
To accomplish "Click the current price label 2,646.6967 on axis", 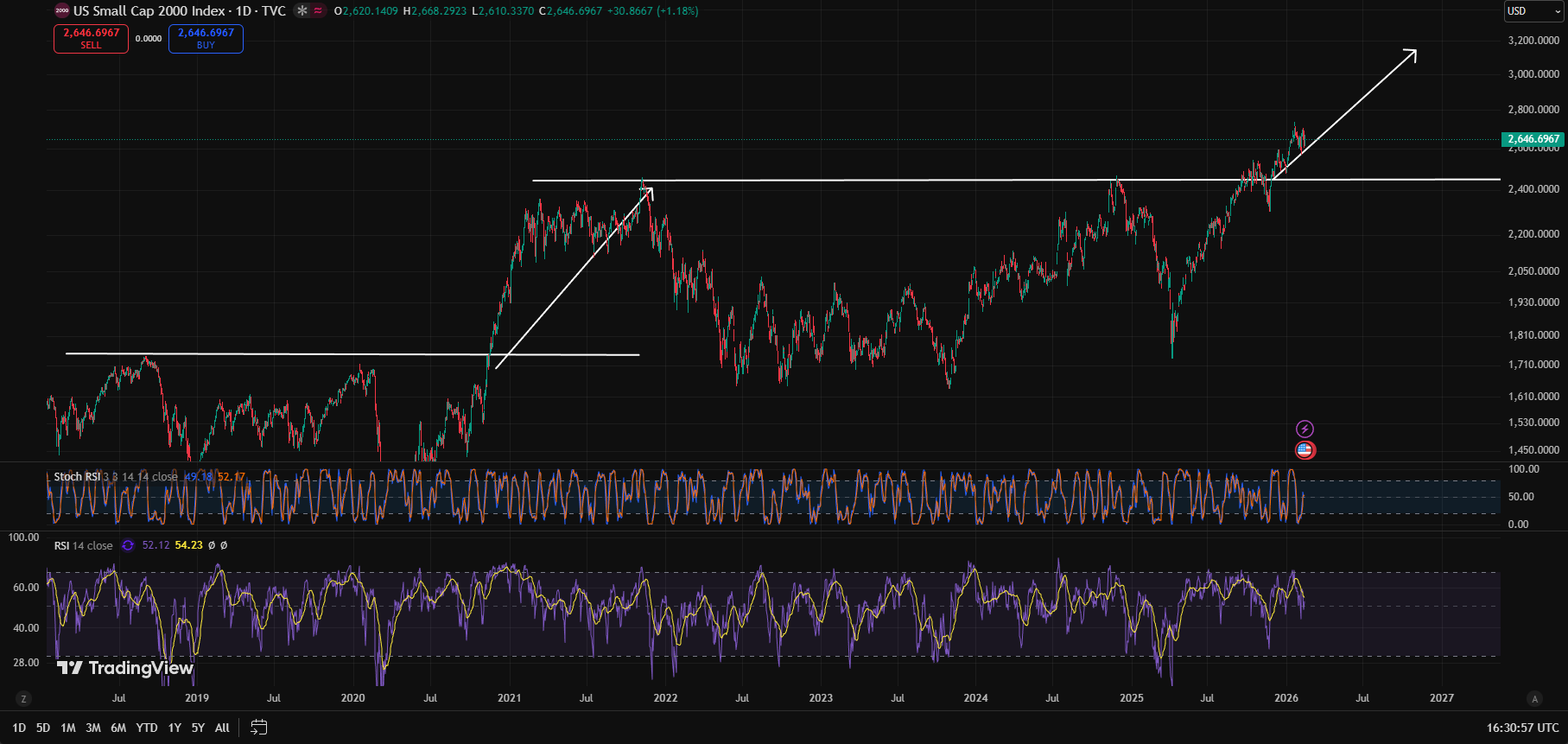I will click(x=1533, y=139).
